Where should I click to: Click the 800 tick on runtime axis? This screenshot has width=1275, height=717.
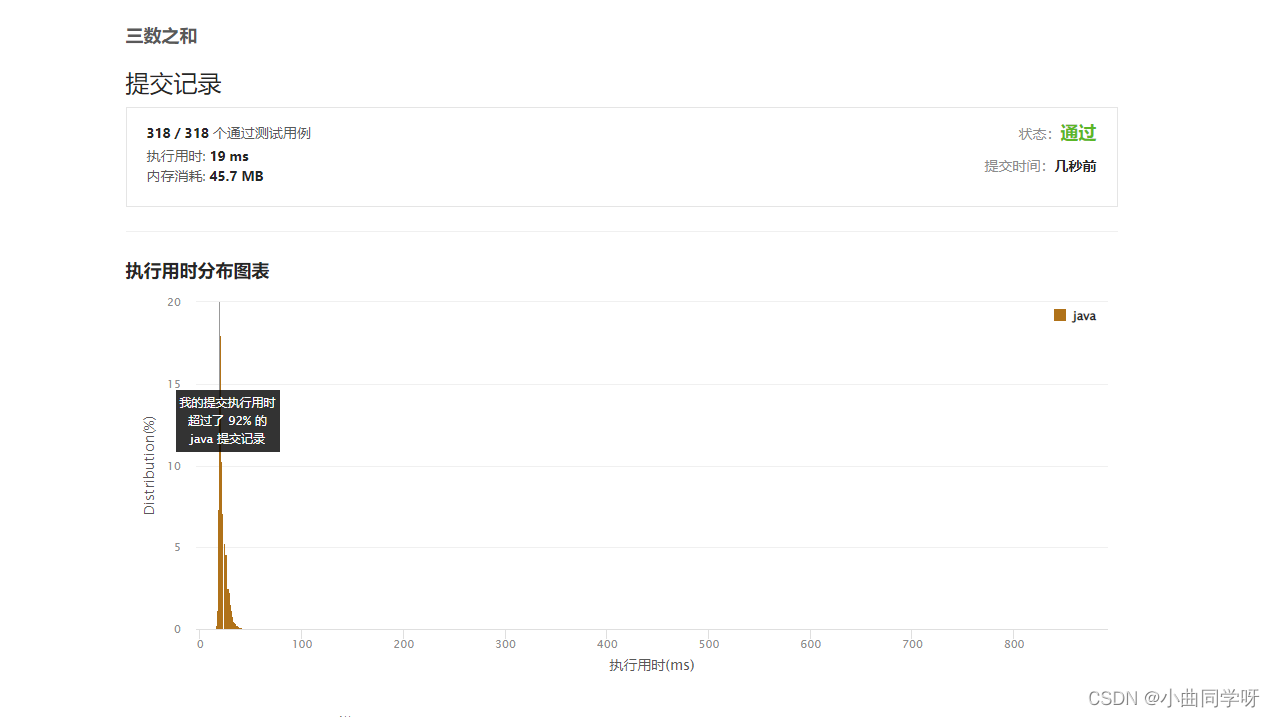coord(1014,644)
